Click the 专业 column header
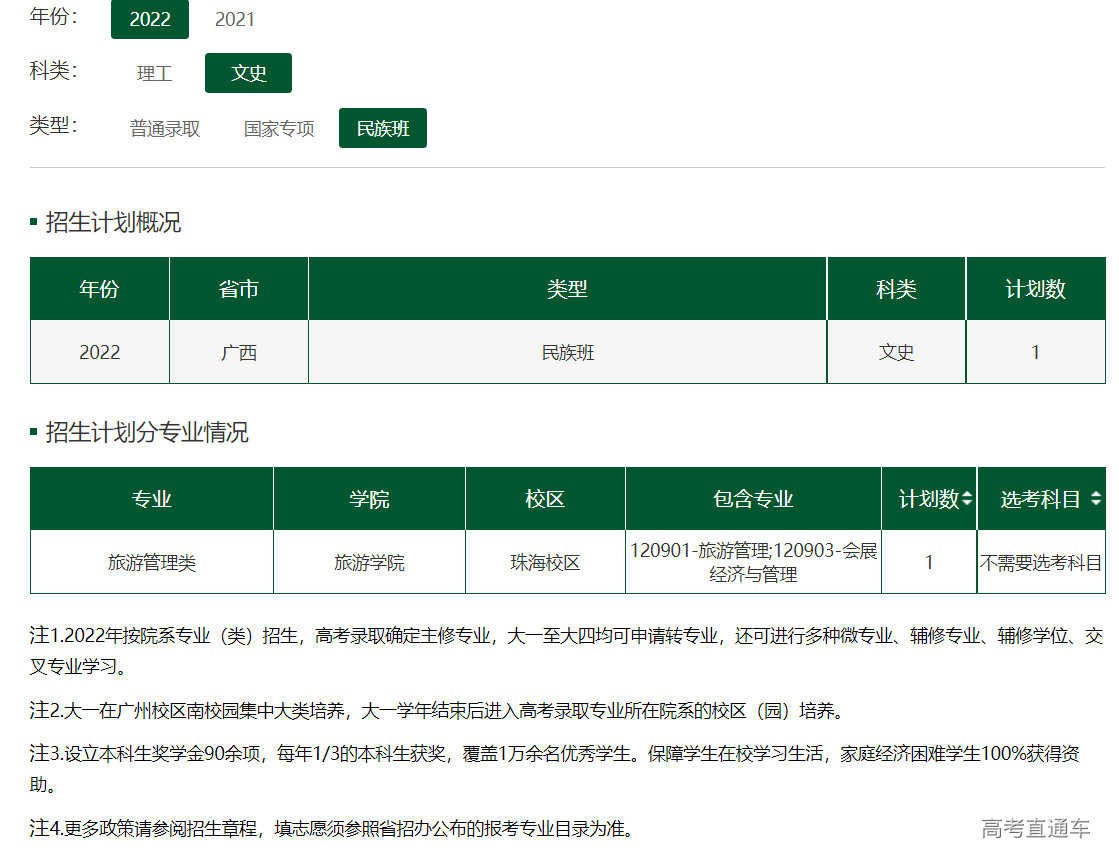The height and width of the screenshot is (868, 1119). [152, 499]
